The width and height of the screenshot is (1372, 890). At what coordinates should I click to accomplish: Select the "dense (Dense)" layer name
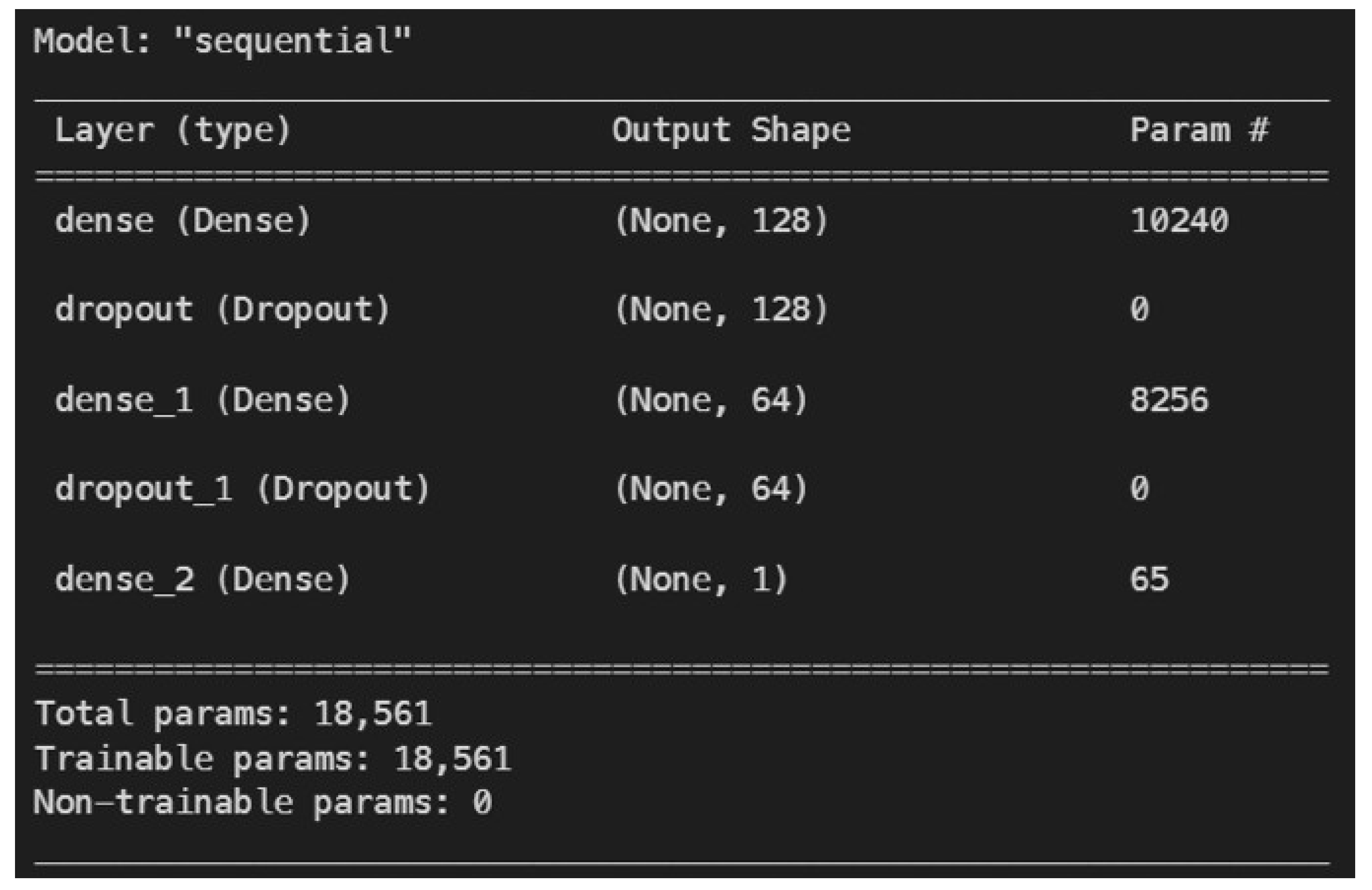click(x=183, y=221)
